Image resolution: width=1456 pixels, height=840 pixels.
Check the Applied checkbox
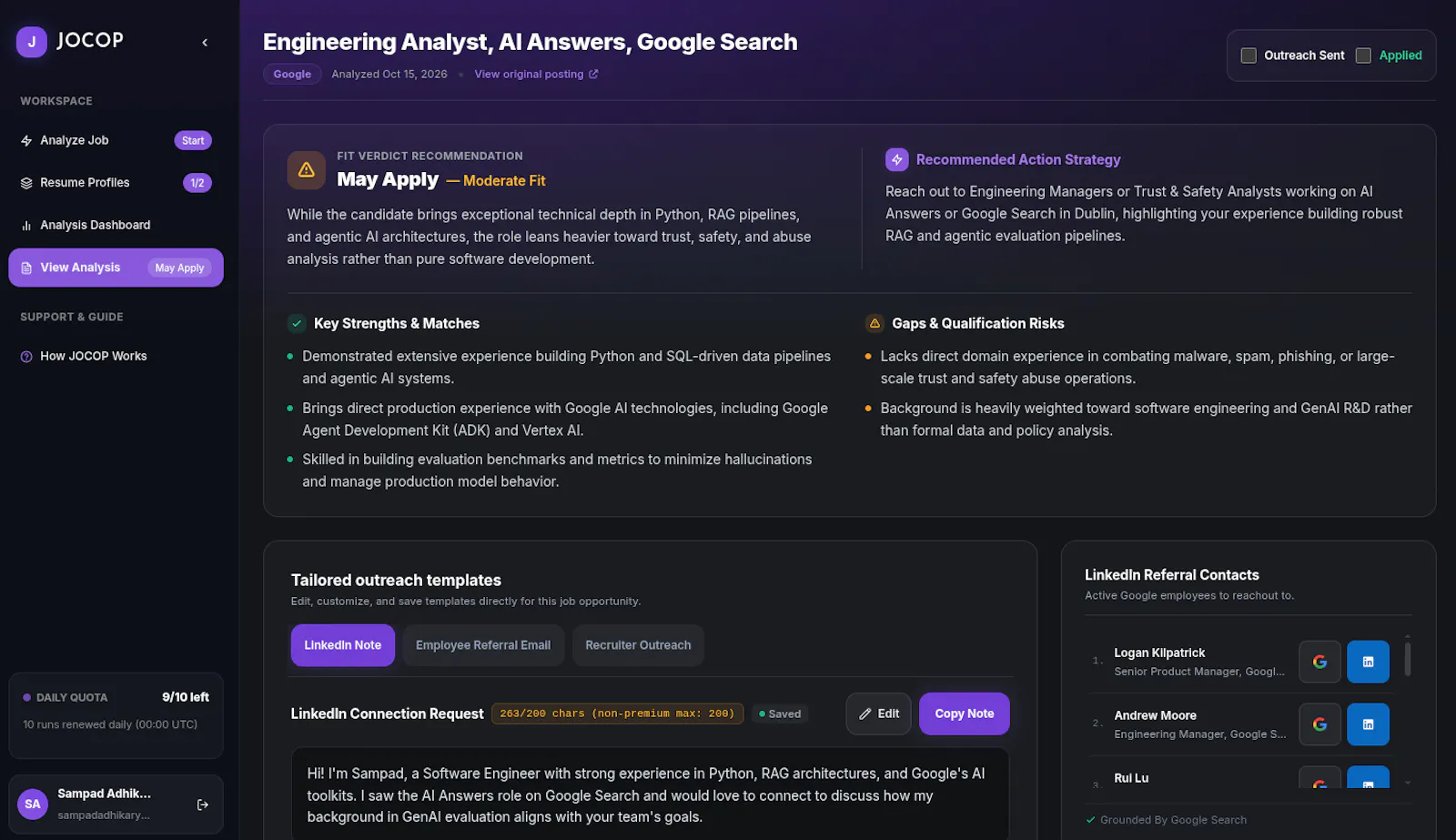coord(1363,56)
